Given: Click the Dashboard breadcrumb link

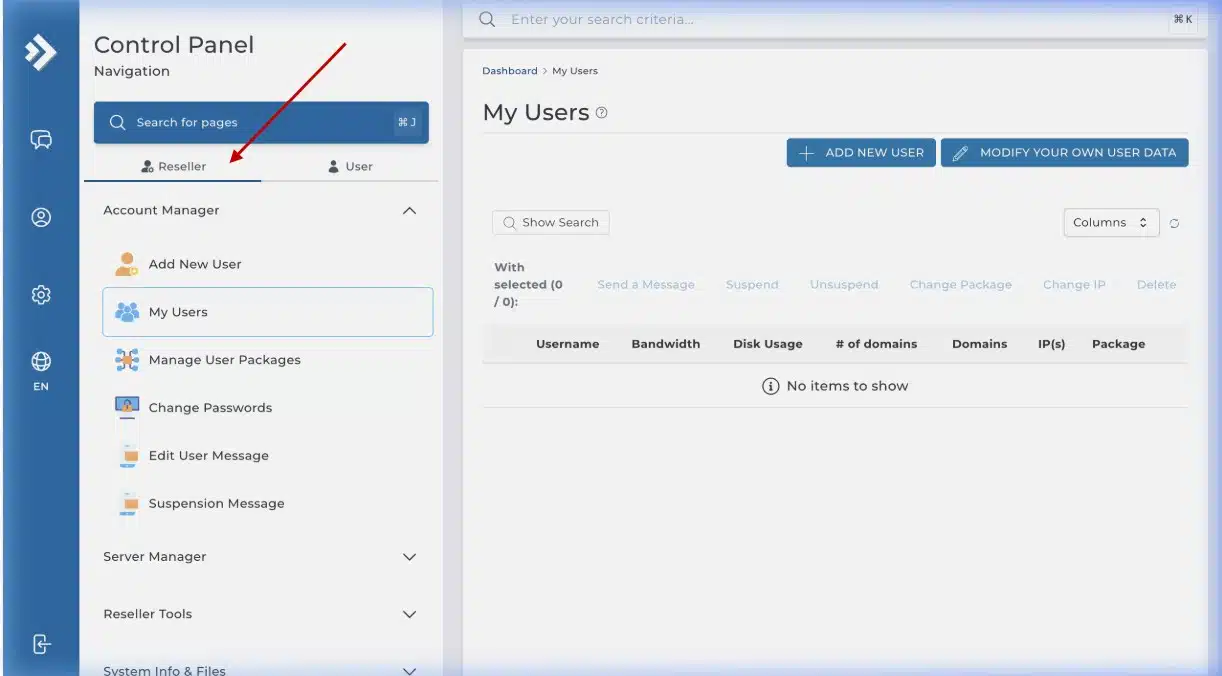Looking at the screenshot, I should pyautogui.click(x=510, y=71).
